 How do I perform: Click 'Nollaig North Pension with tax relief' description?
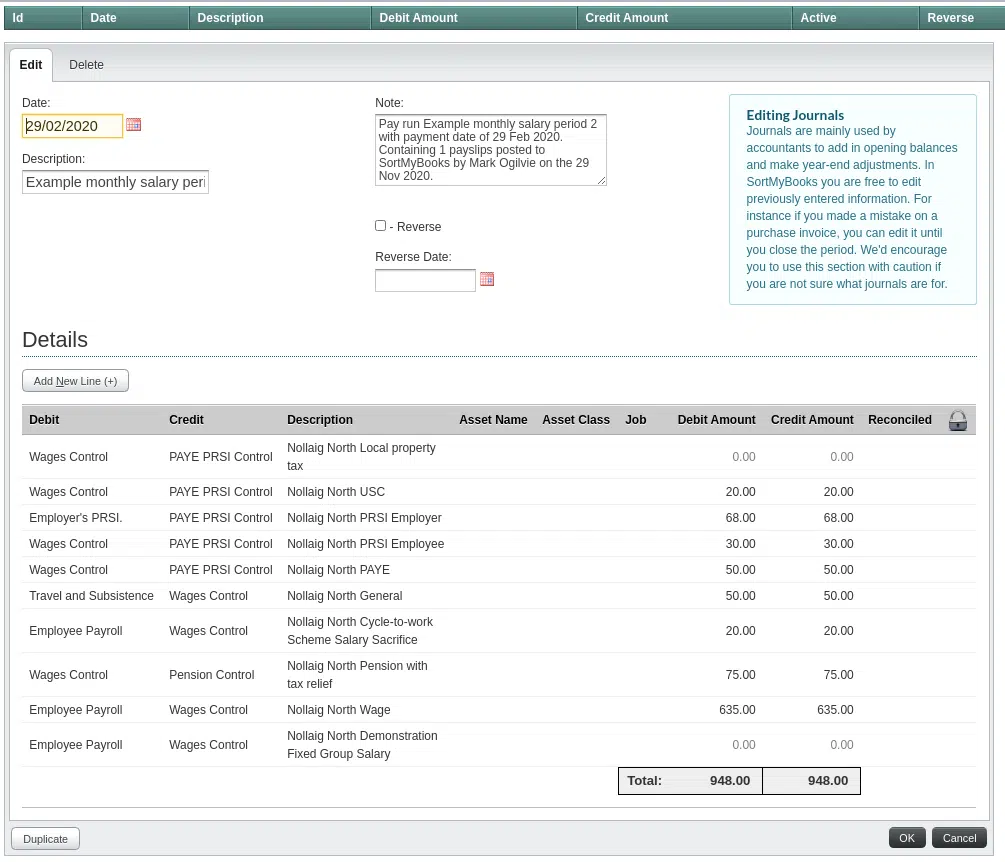coord(357,675)
